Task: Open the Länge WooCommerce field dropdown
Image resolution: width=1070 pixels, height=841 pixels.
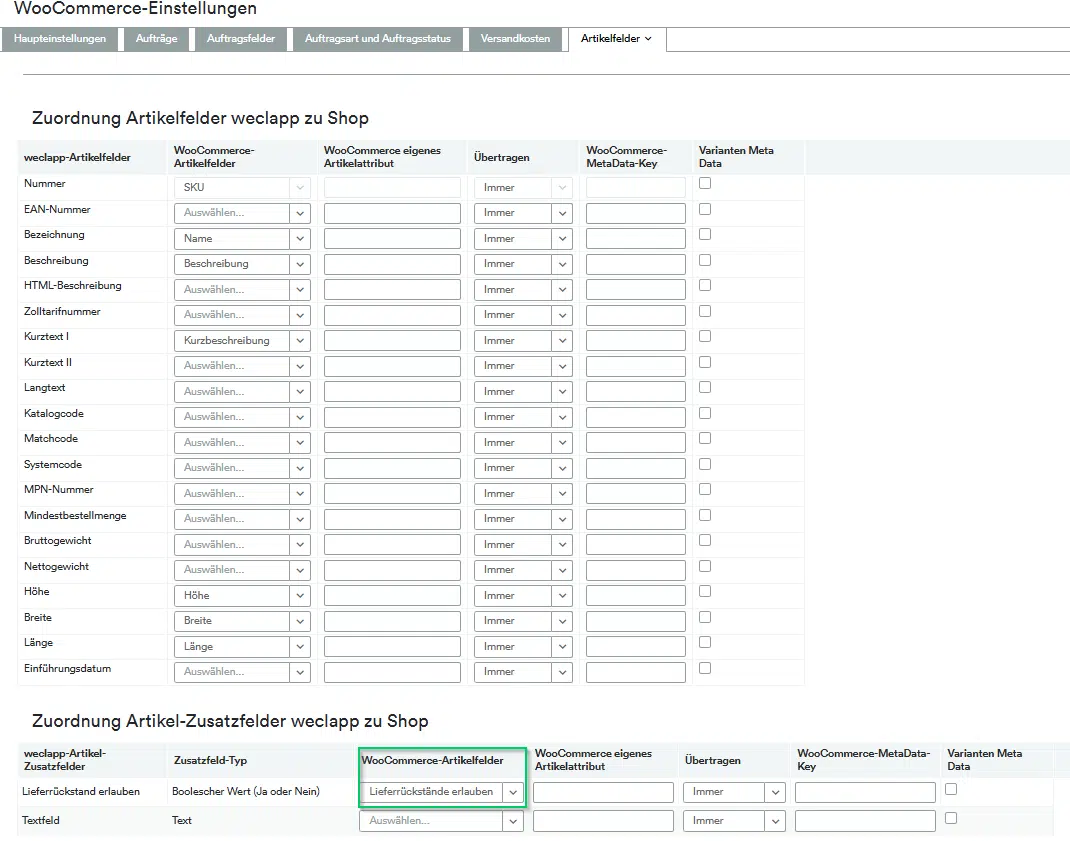Action: point(242,647)
